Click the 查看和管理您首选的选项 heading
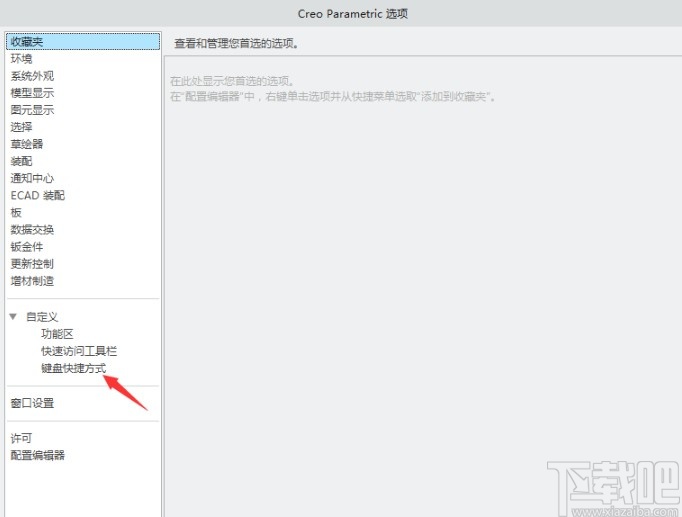The image size is (682, 517). coord(236,43)
